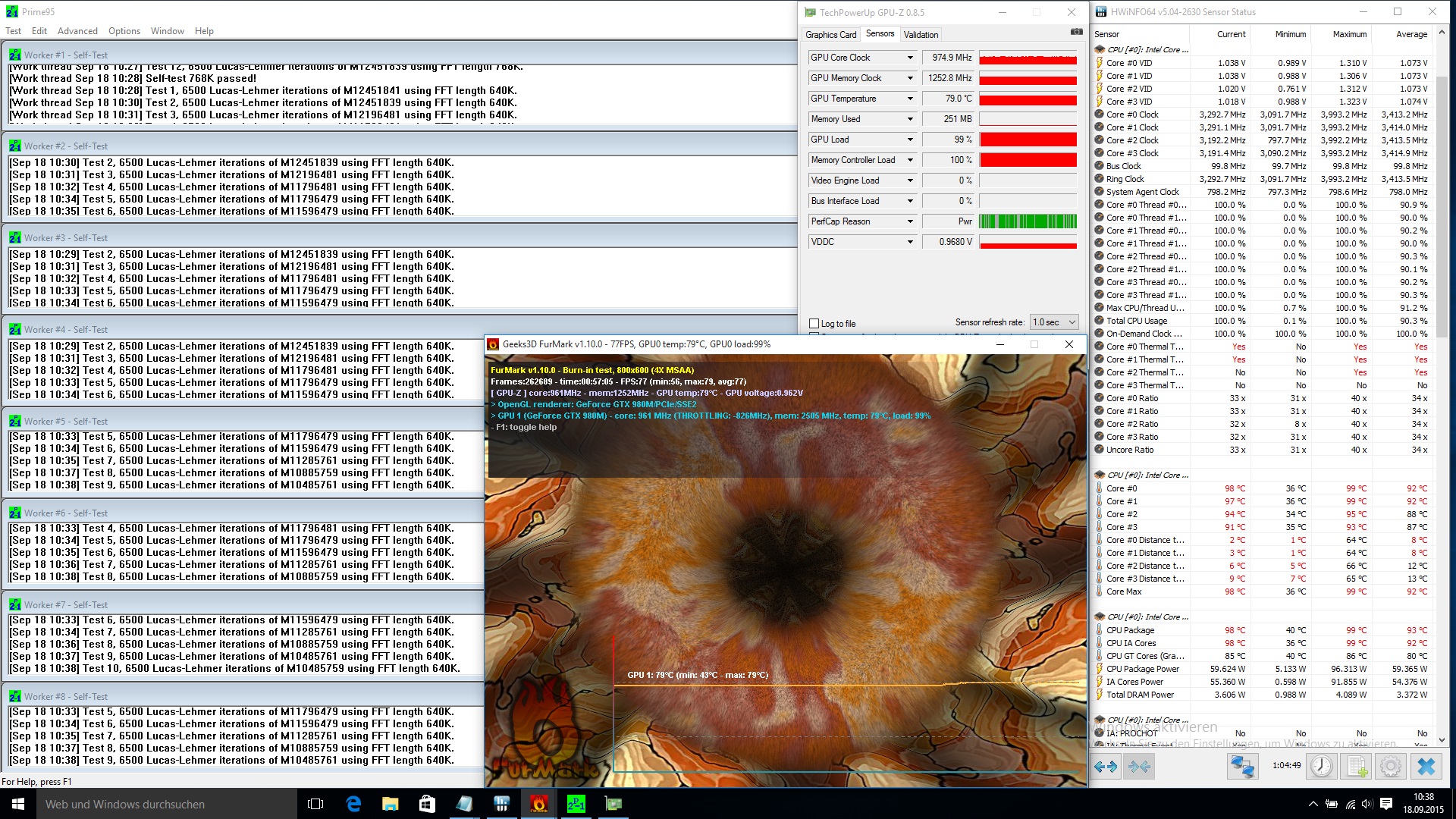Open Prime95 Help menu
This screenshot has width=1456, height=819.
(204, 31)
